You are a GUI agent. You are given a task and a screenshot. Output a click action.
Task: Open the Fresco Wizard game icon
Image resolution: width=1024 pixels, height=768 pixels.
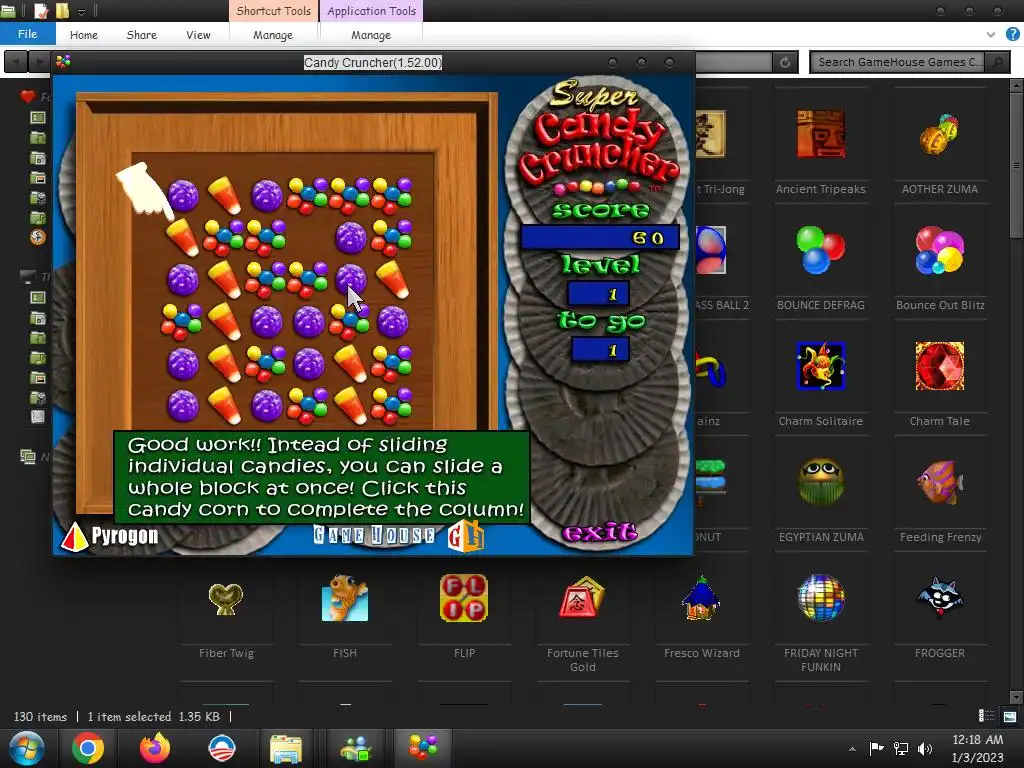coord(701,598)
